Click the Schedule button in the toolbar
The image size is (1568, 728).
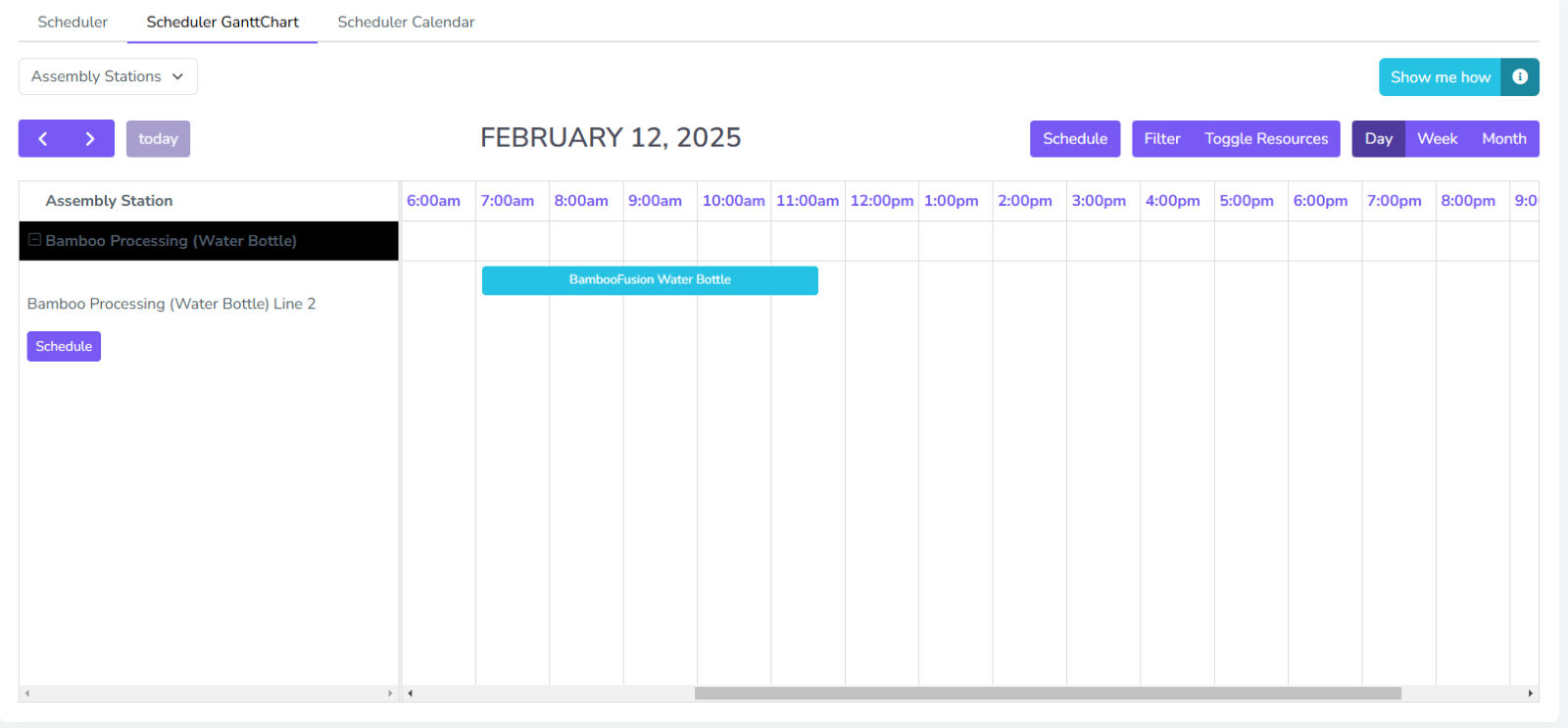coord(1074,139)
